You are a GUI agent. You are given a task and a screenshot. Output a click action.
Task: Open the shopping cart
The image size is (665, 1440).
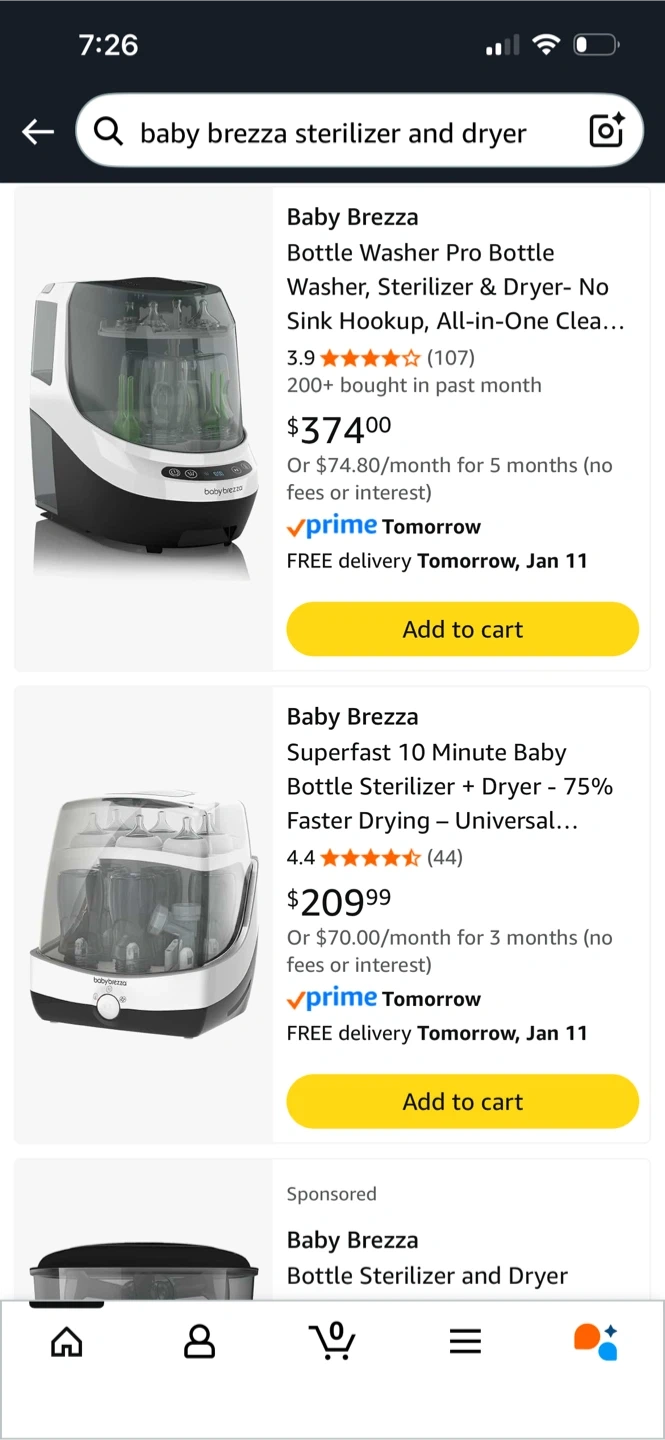(x=331, y=1340)
